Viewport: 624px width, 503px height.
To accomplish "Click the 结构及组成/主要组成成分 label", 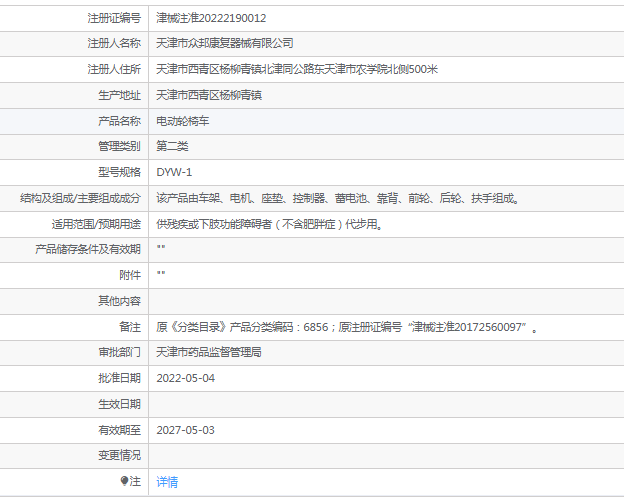I will 80,198.
